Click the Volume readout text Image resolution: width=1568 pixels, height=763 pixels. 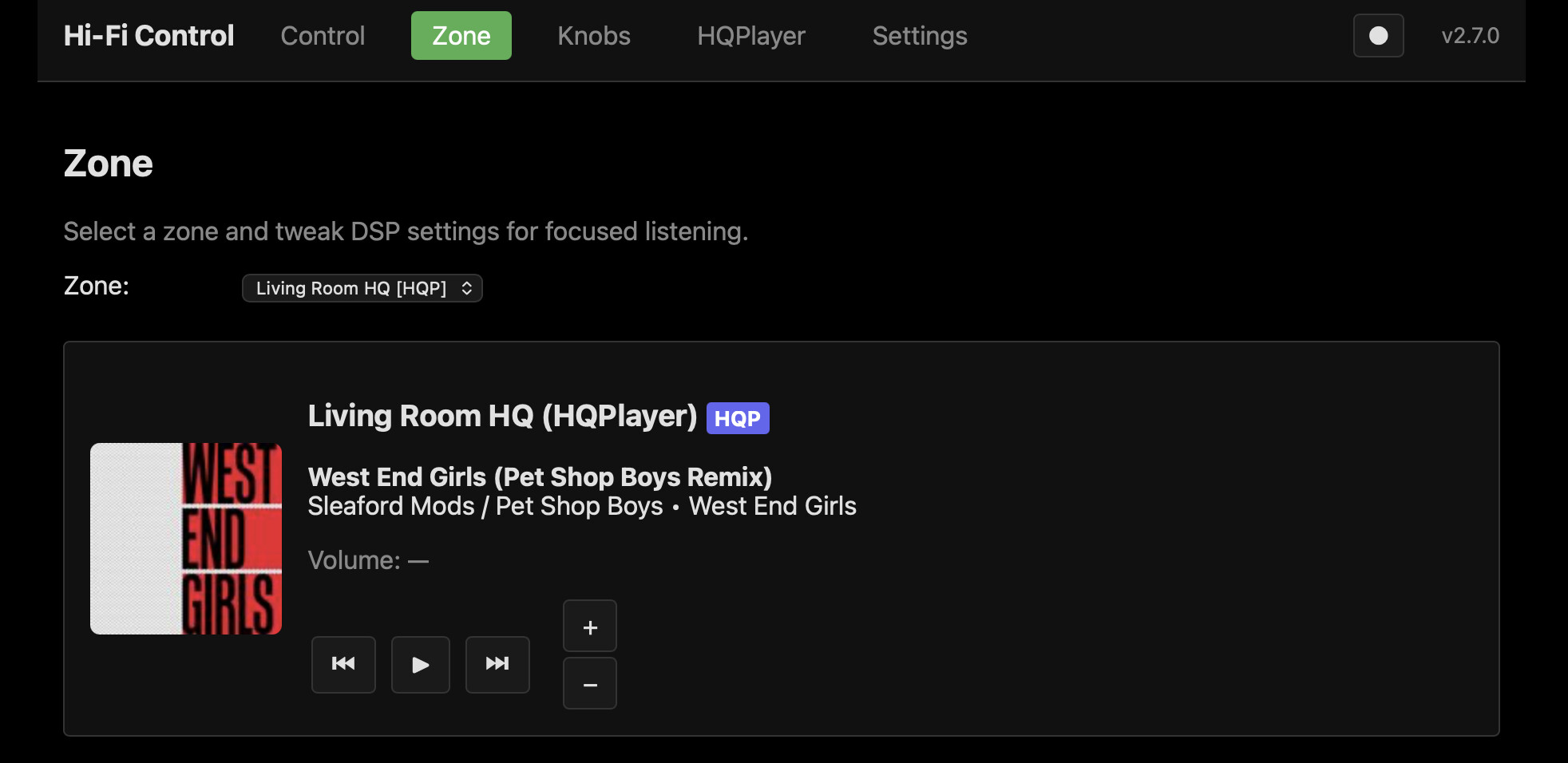[x=368, y=560]
